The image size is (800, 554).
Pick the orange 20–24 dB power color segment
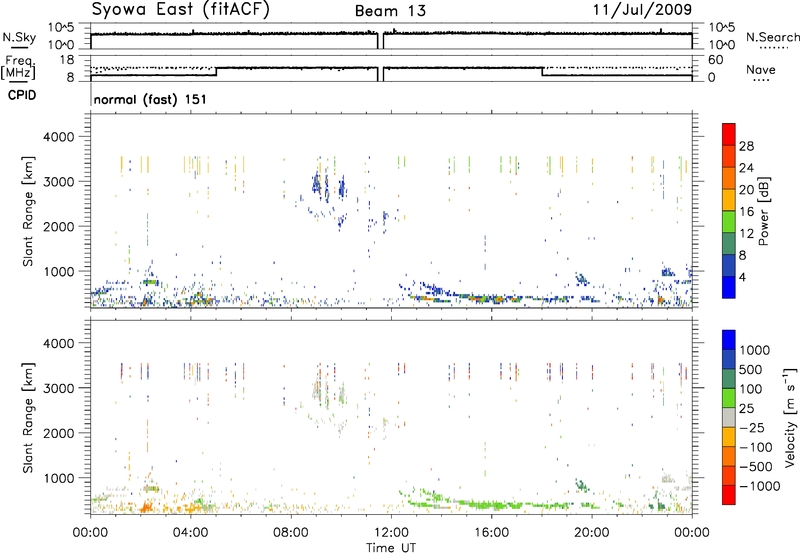coord(729,178)
